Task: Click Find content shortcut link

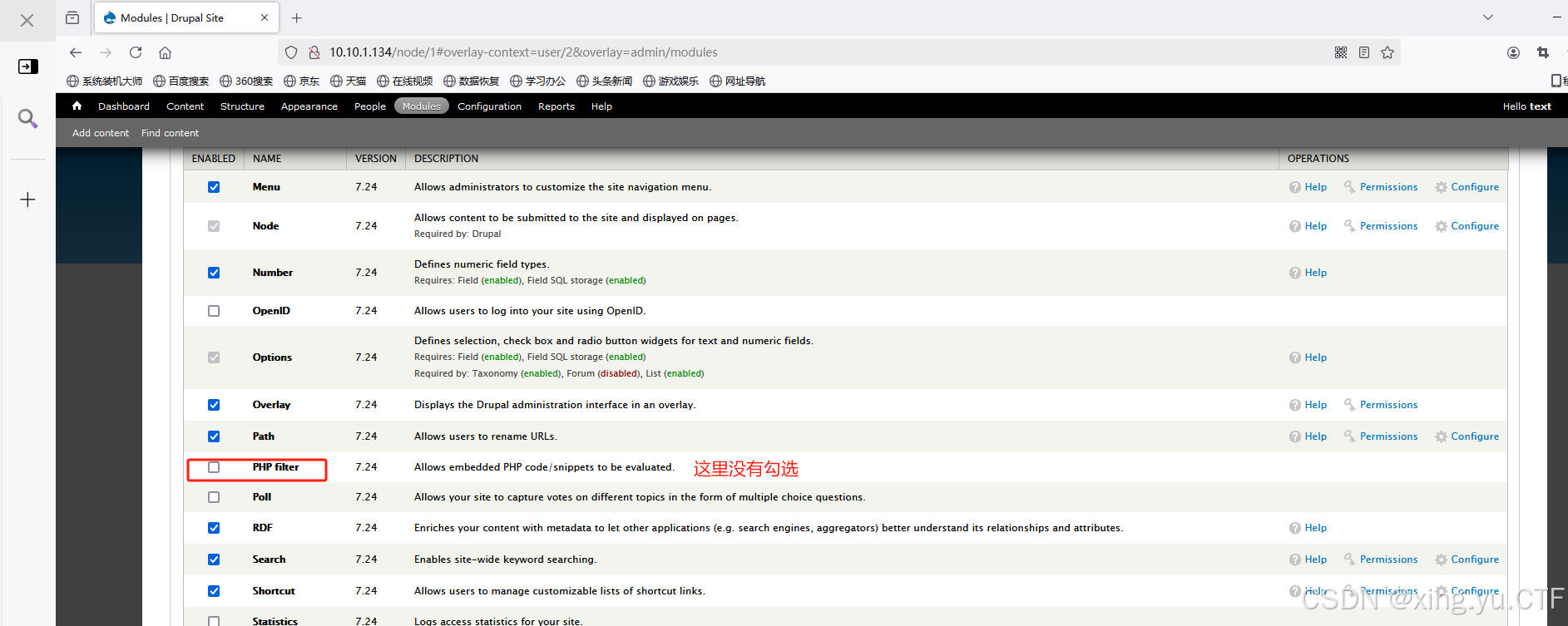Action: tap(170, 133)
